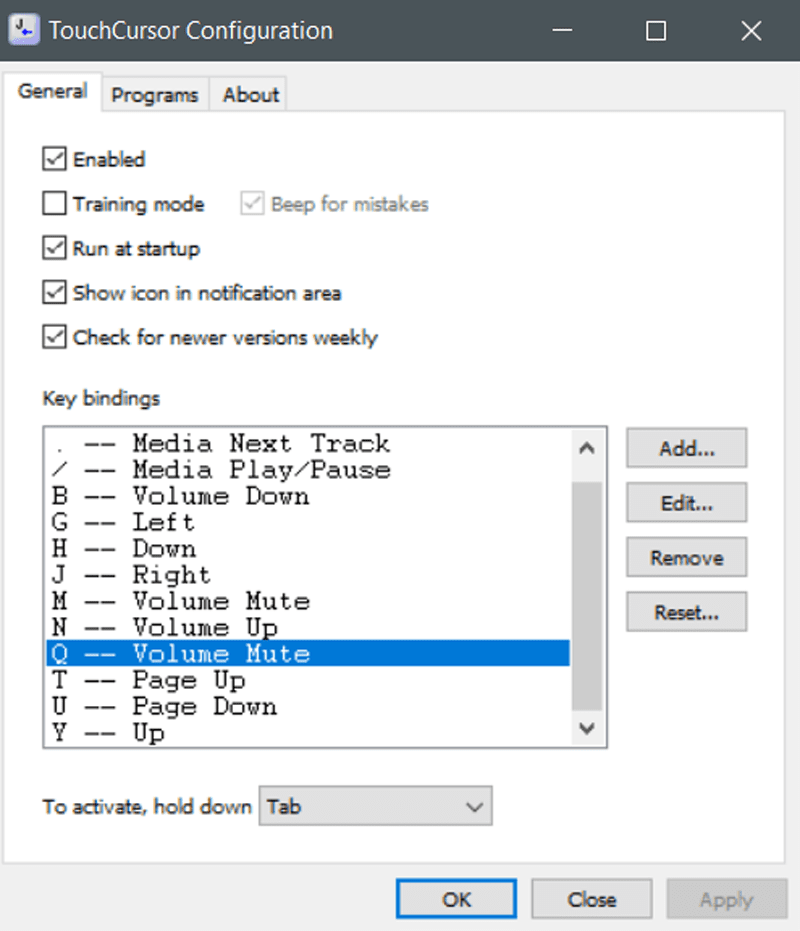800x931 pixels.
Task: Toggle Show icon in notification area
Action: coord(54,293)
